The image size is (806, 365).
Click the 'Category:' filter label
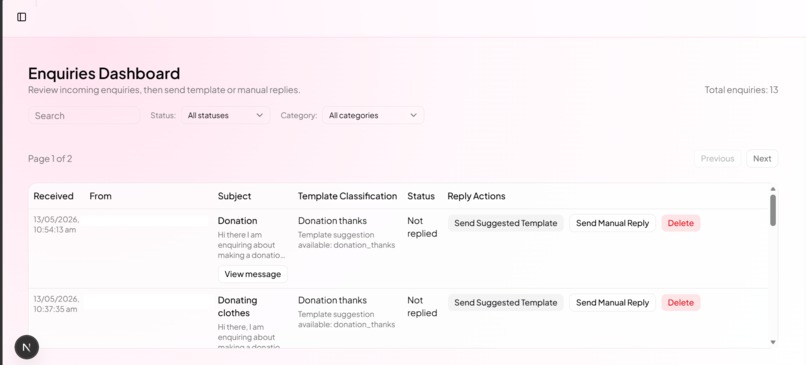299,115
